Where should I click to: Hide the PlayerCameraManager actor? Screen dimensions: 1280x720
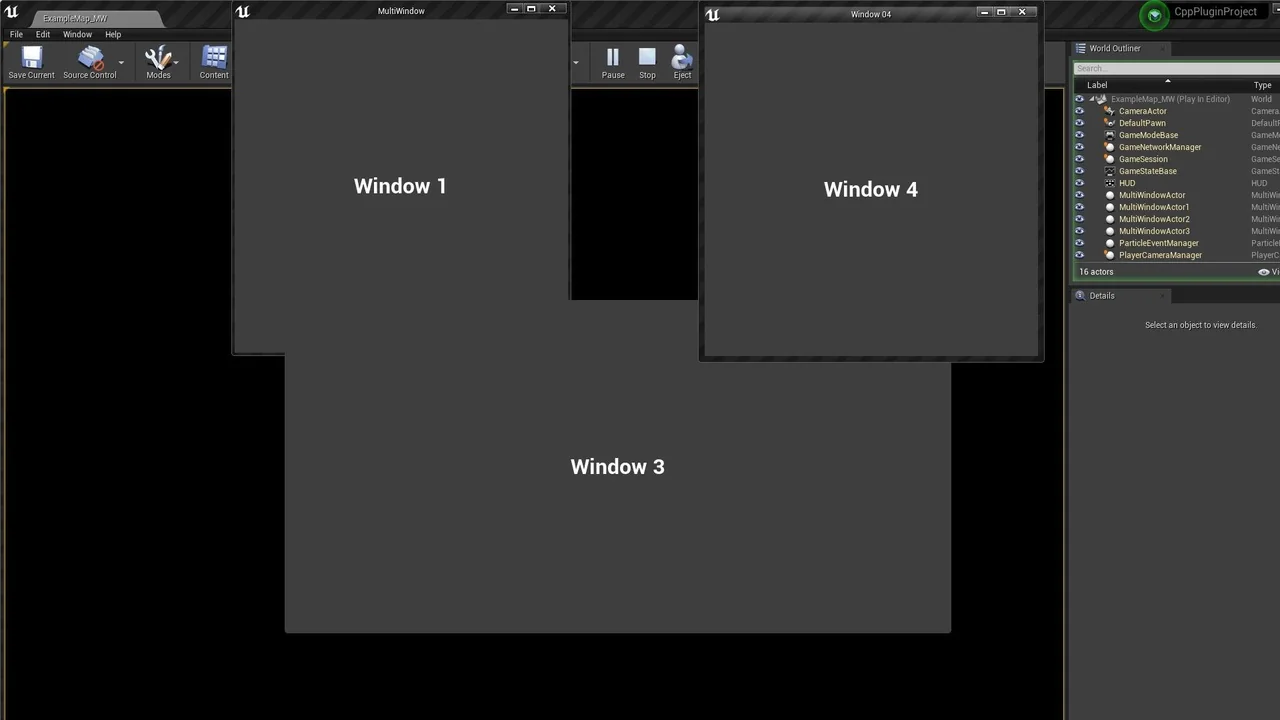tap(1079, 255)
